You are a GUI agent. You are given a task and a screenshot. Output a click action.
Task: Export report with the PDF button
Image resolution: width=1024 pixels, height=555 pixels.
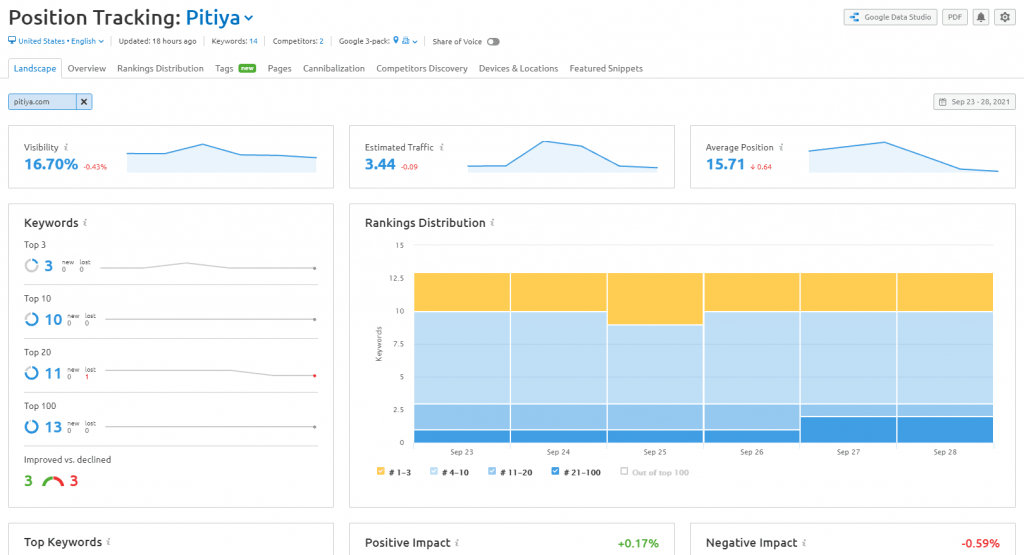[955, 17]
